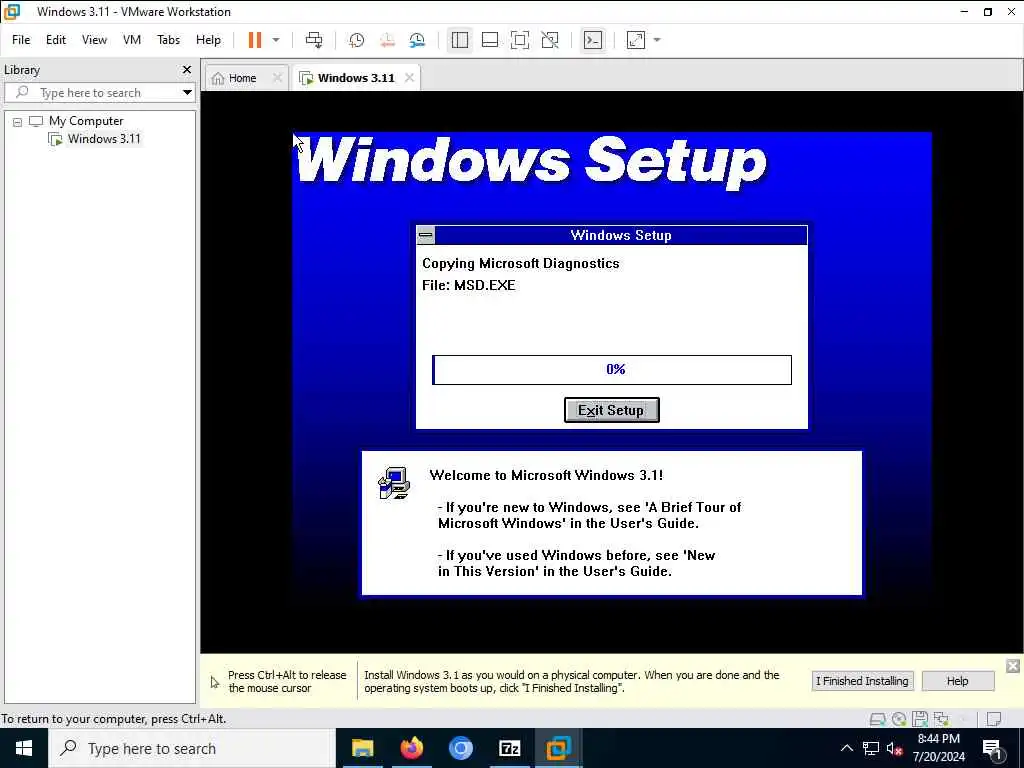Open the notification center icon

click(993, 749)
